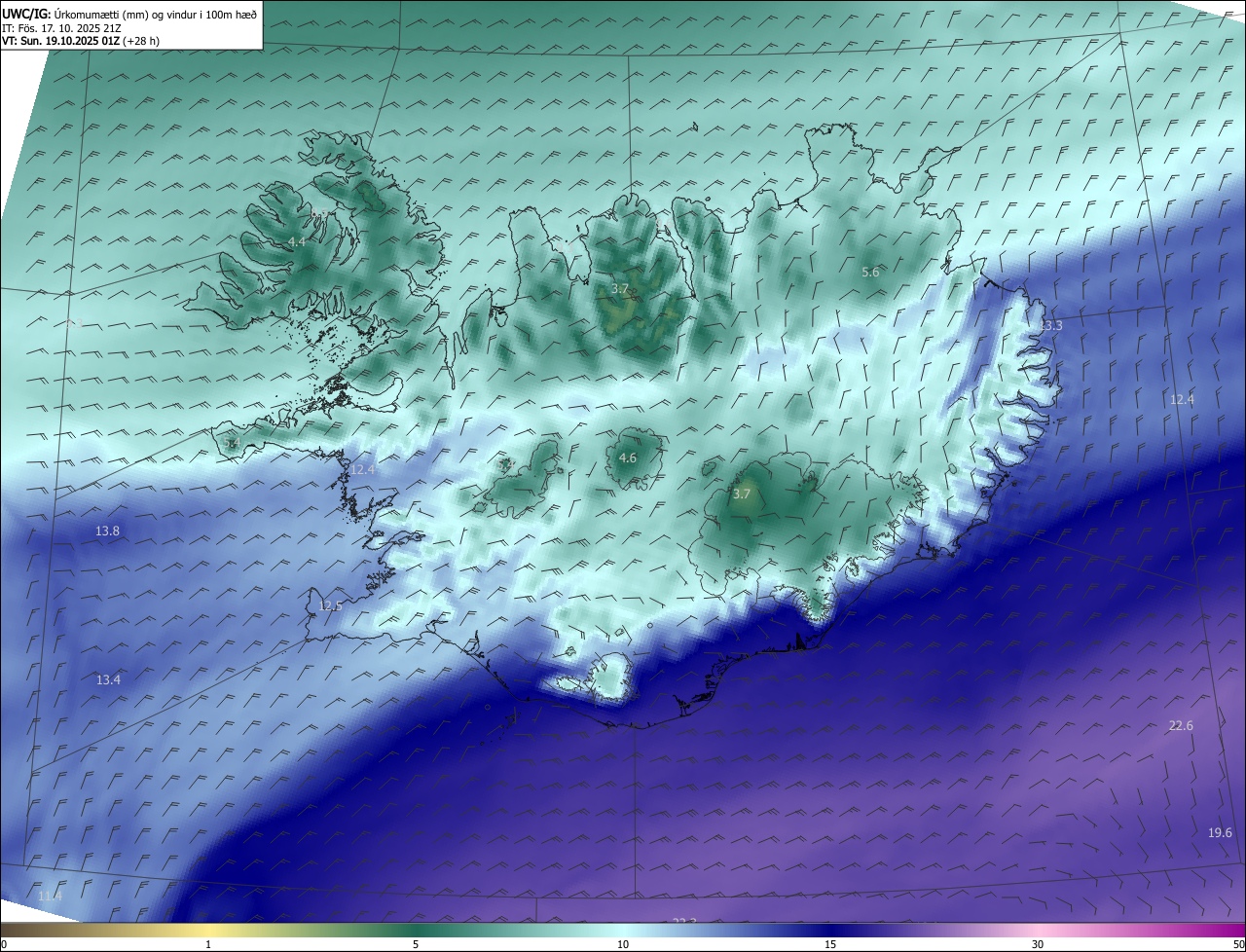Click the 13.8 value over the western ocean

pyautogui.click(x=108, y=531)
